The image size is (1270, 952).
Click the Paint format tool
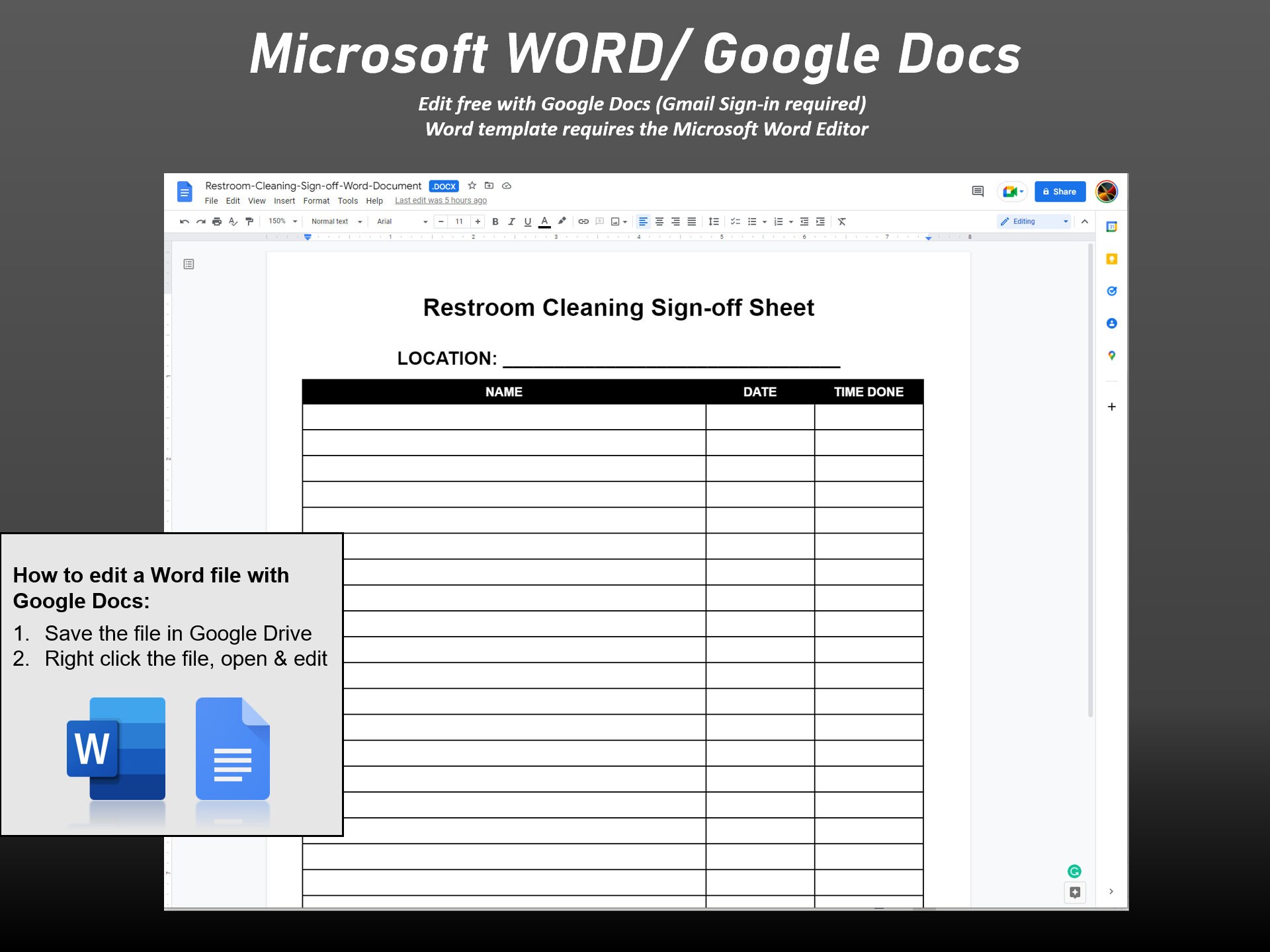click(249, 221)
